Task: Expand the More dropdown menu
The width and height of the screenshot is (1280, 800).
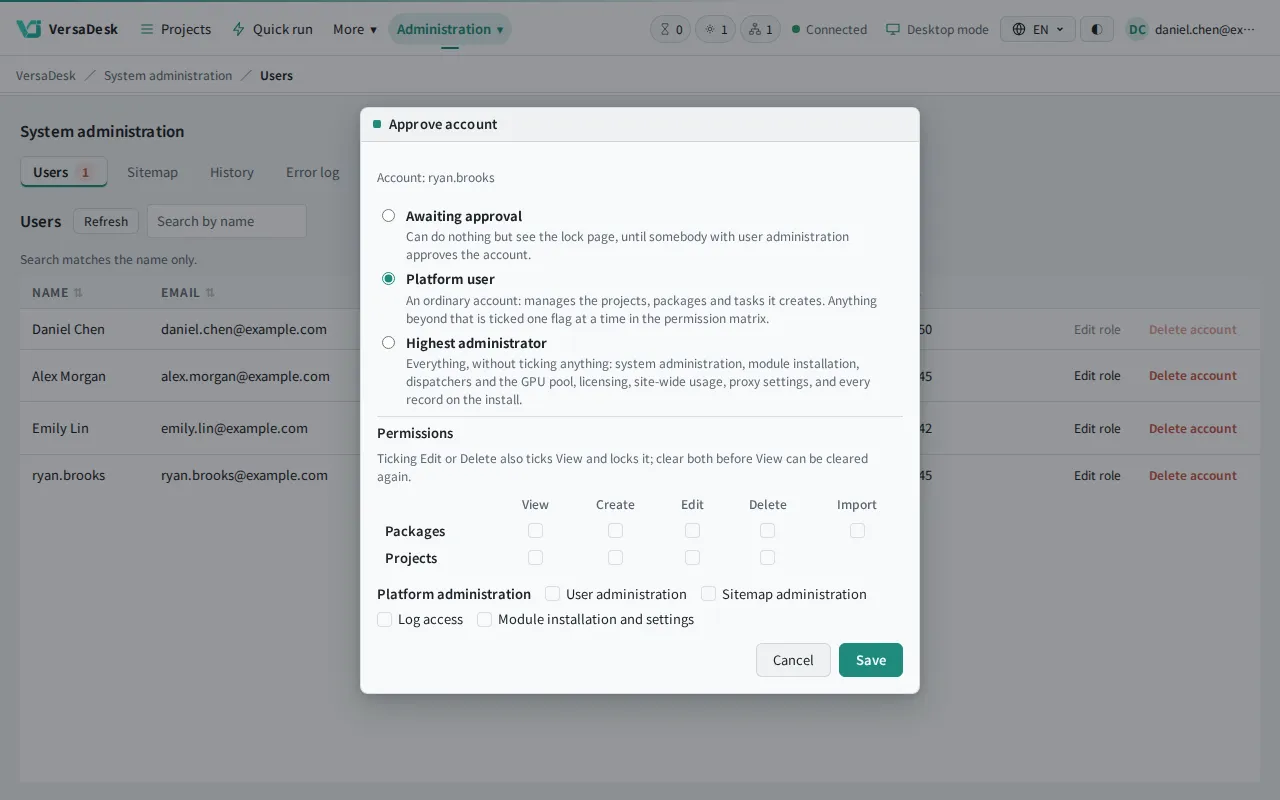Action: tap(355, 29)
